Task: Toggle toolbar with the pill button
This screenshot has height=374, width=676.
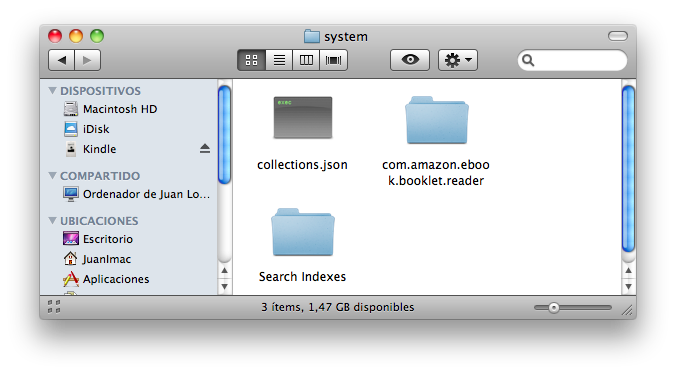Action: coord(618,36)
